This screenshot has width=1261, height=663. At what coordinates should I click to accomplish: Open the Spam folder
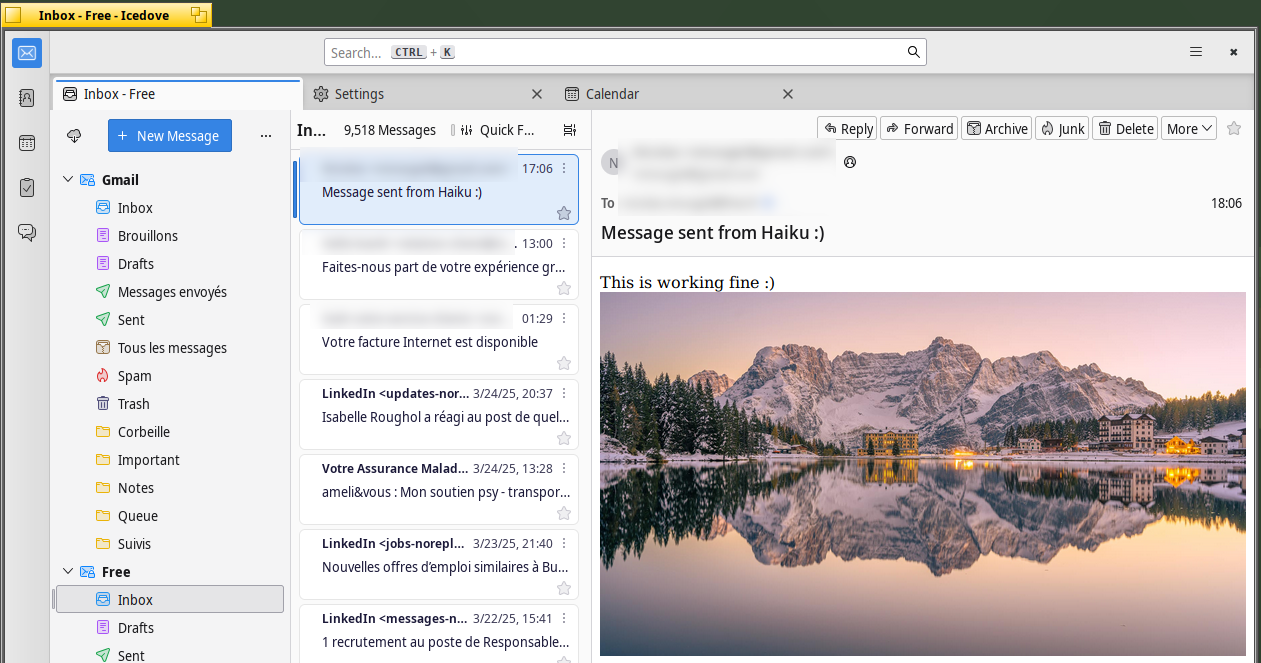[x=170, y=376]
